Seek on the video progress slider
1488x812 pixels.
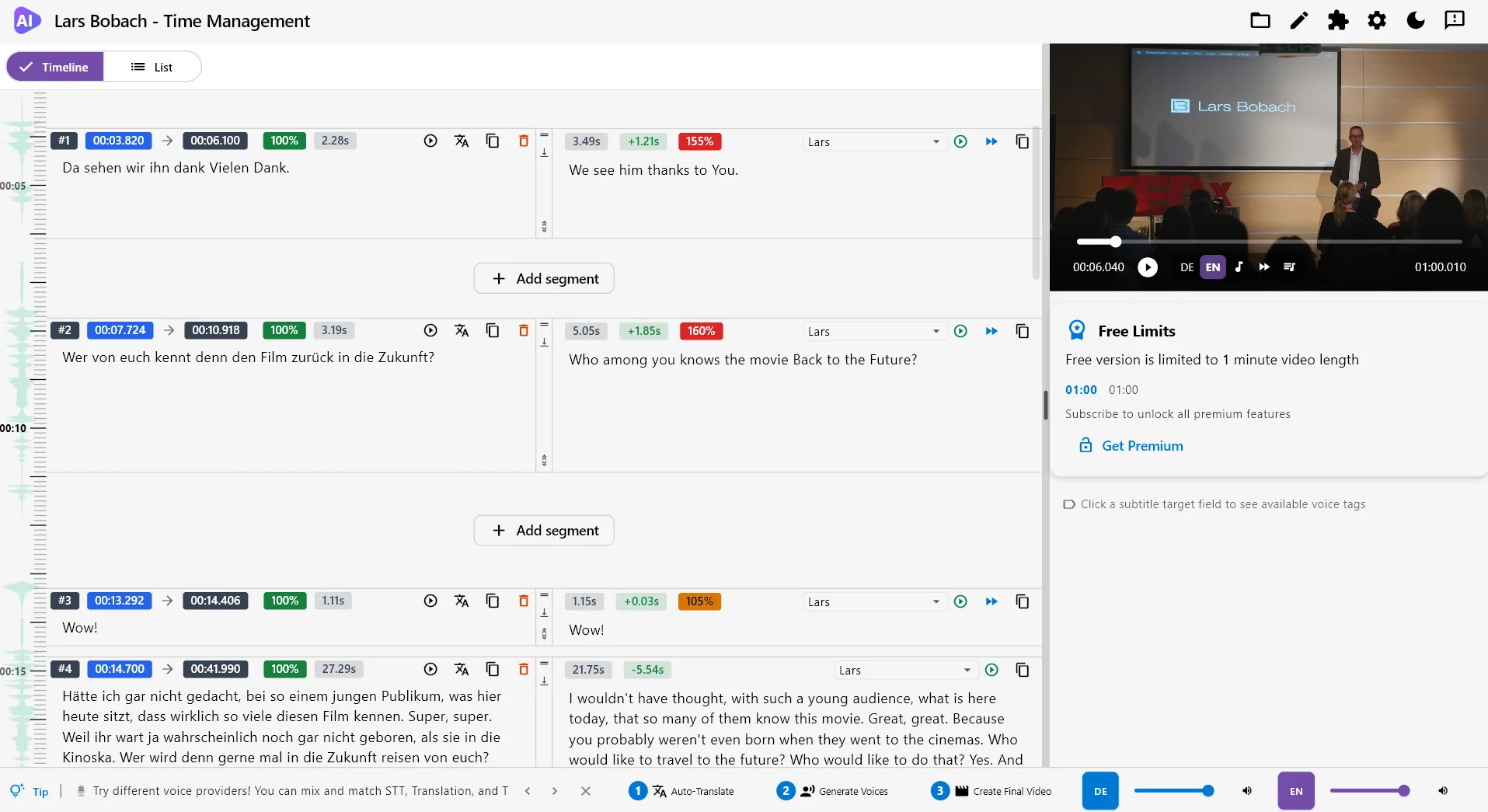pyautogui.click(x=1269, y=242)
